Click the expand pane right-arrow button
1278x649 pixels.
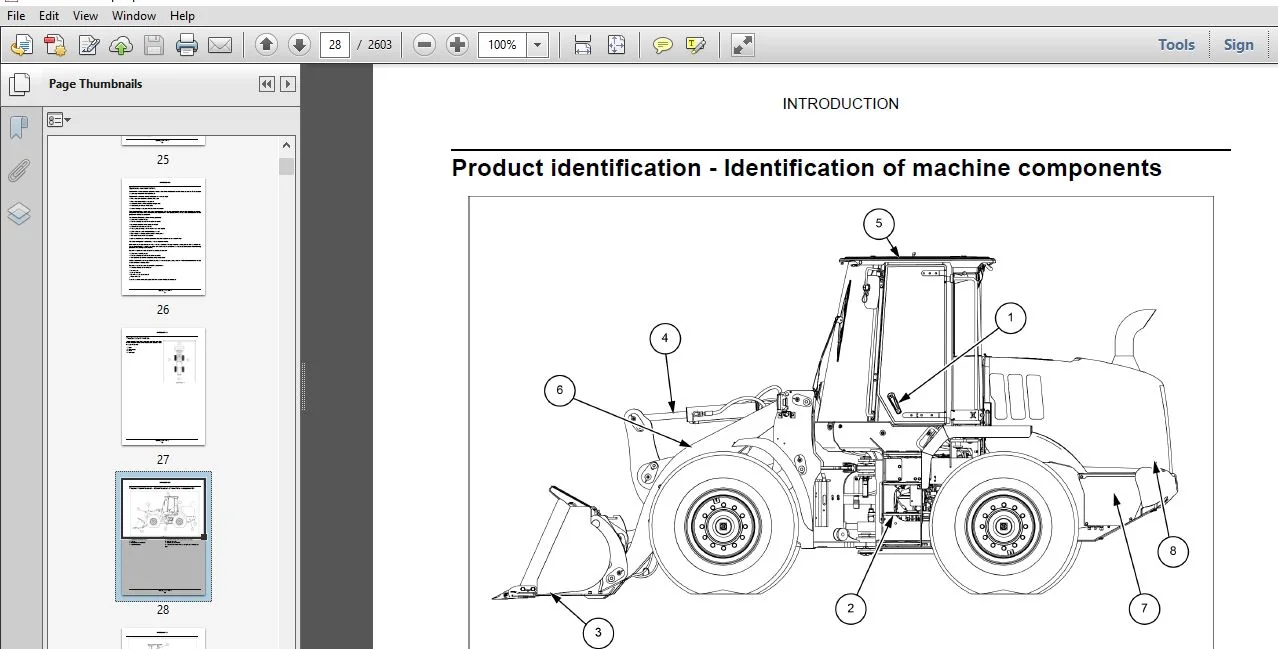[288, 84]
